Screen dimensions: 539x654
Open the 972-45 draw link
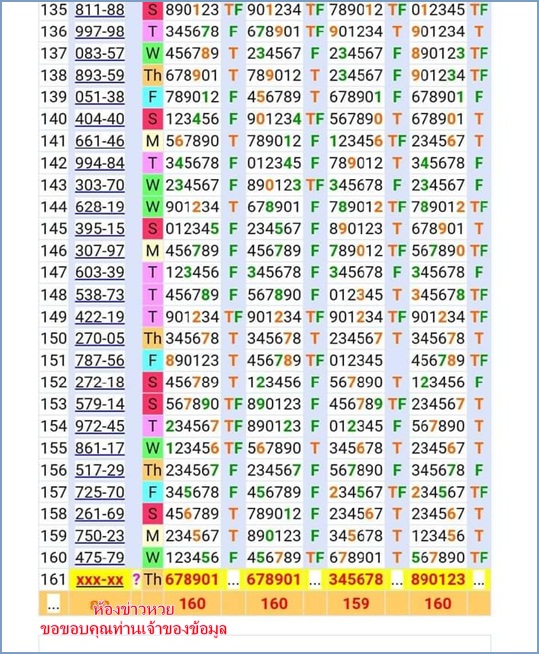coord(100,426)
